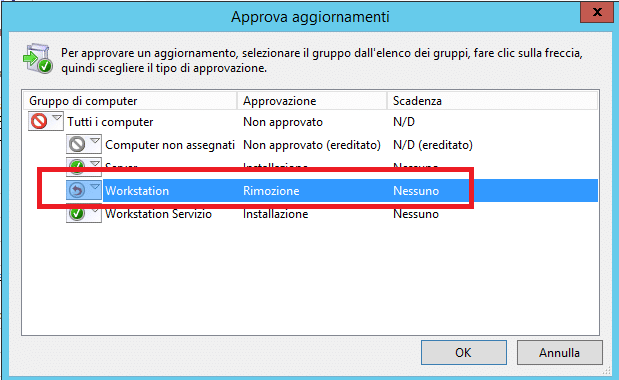
Task: Expand the Workstation approval type arrow
Action: [x=95, y=186]
